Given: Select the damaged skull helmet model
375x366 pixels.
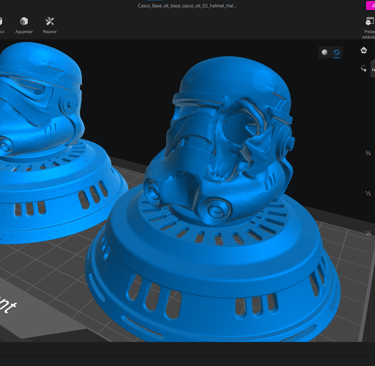Looking at the screenshot, I should (219, 140).
